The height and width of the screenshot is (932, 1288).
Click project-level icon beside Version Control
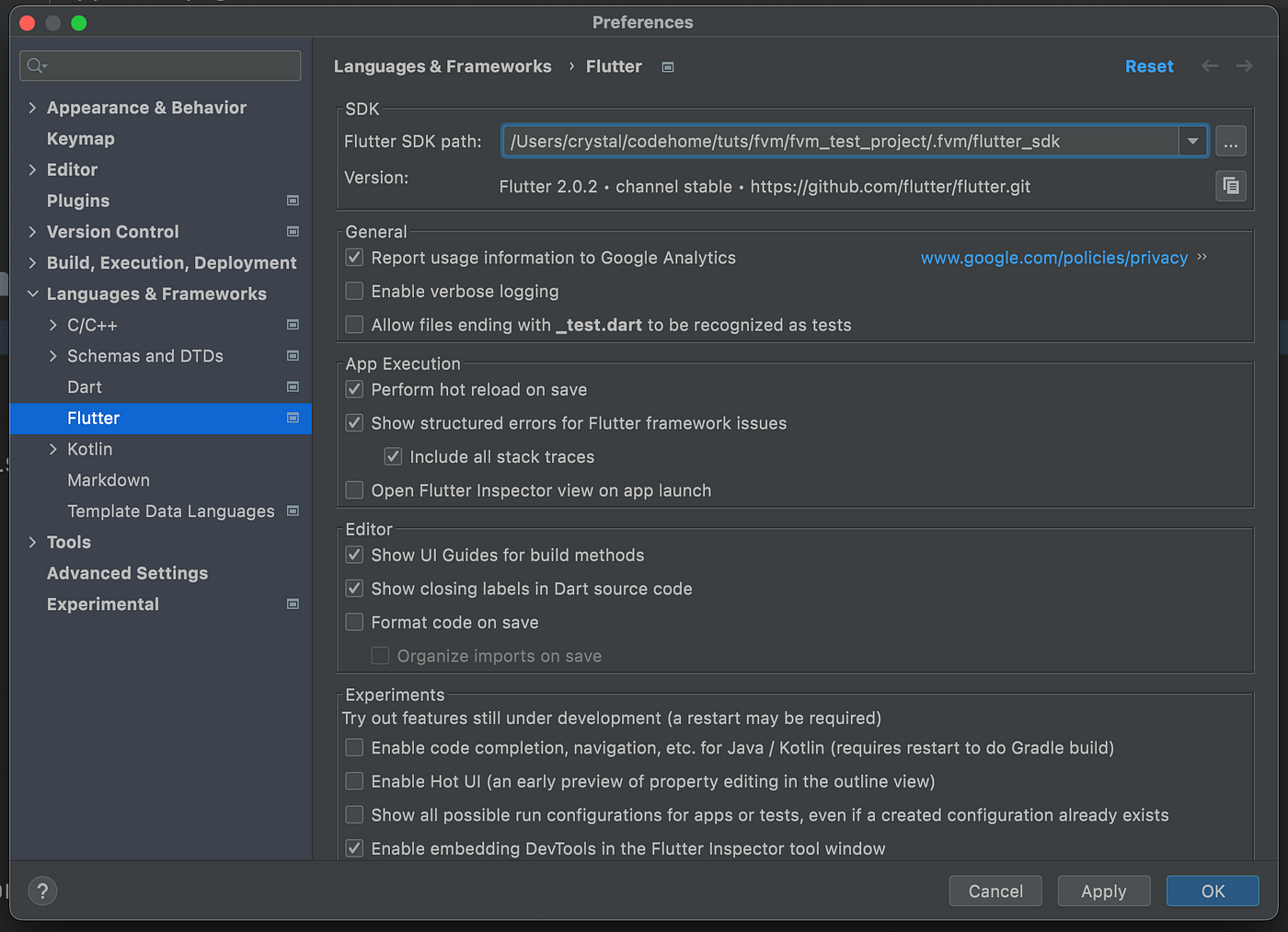(x=293, y=232)
